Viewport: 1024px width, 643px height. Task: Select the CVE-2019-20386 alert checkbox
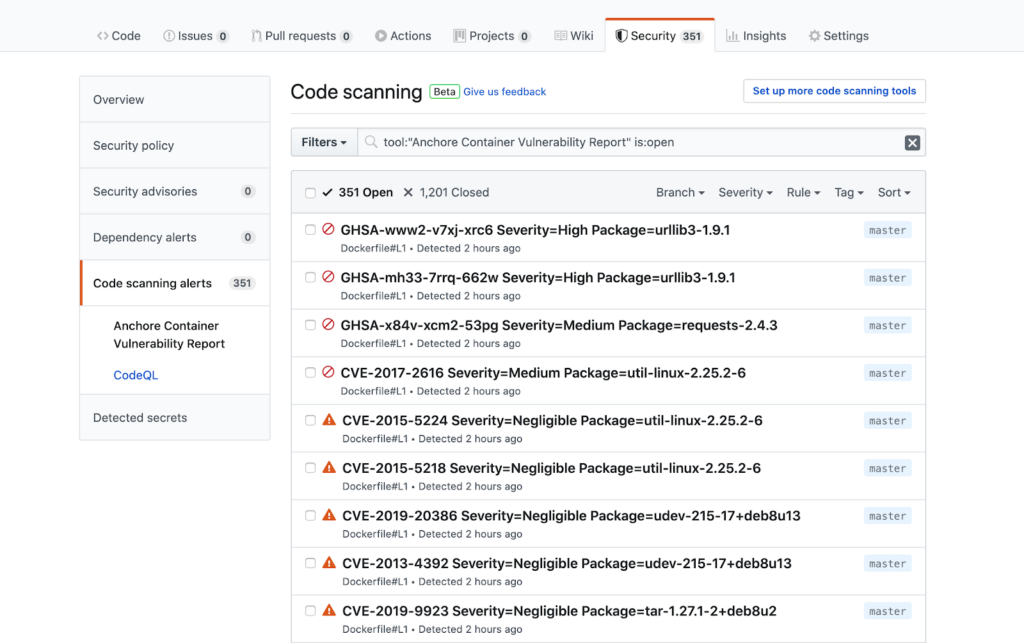tap(310, 516)
